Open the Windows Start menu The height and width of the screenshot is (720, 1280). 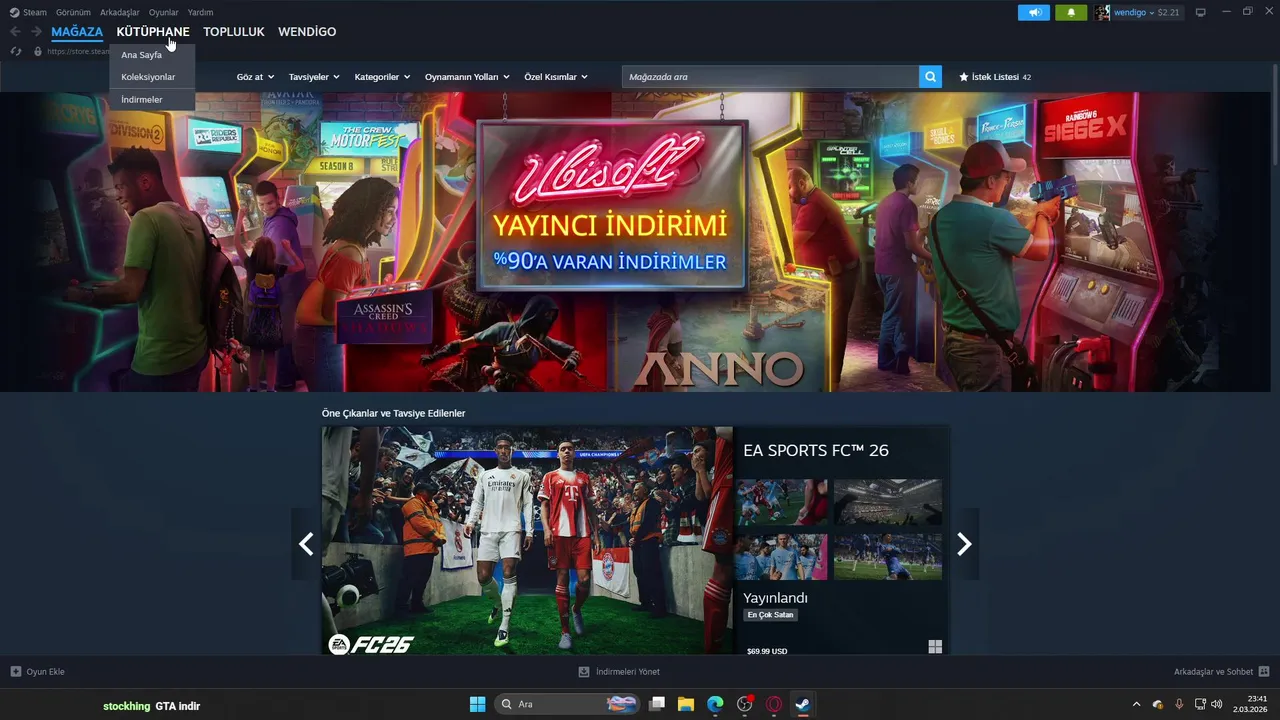coord(477,704)
